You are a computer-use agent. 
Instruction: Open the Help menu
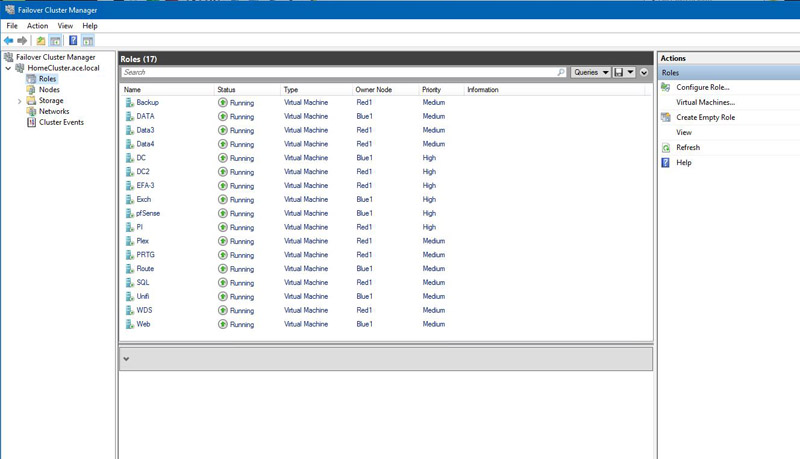90,26
